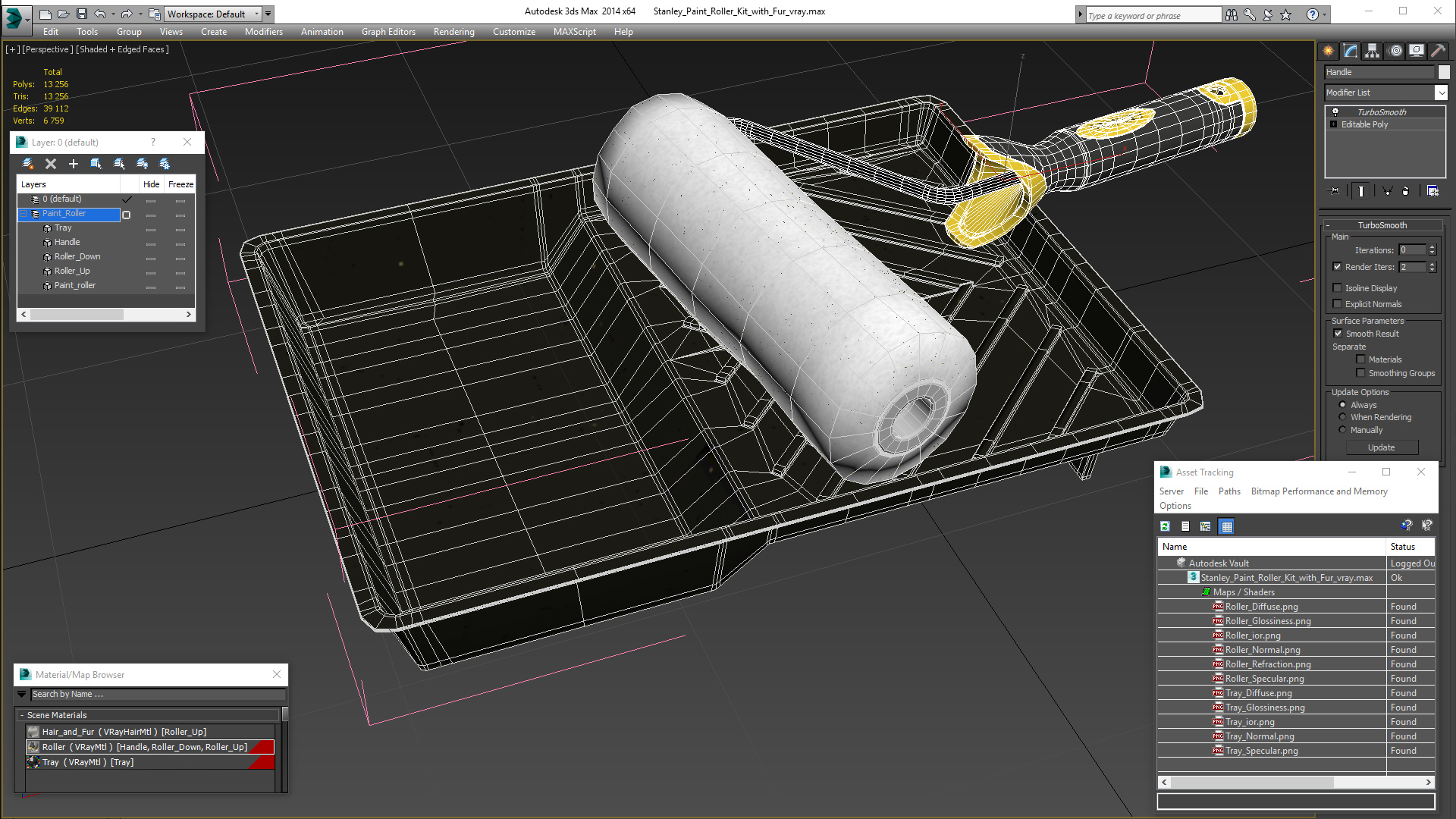Expand the Editable Poly stack entry

click(1334, 124)
